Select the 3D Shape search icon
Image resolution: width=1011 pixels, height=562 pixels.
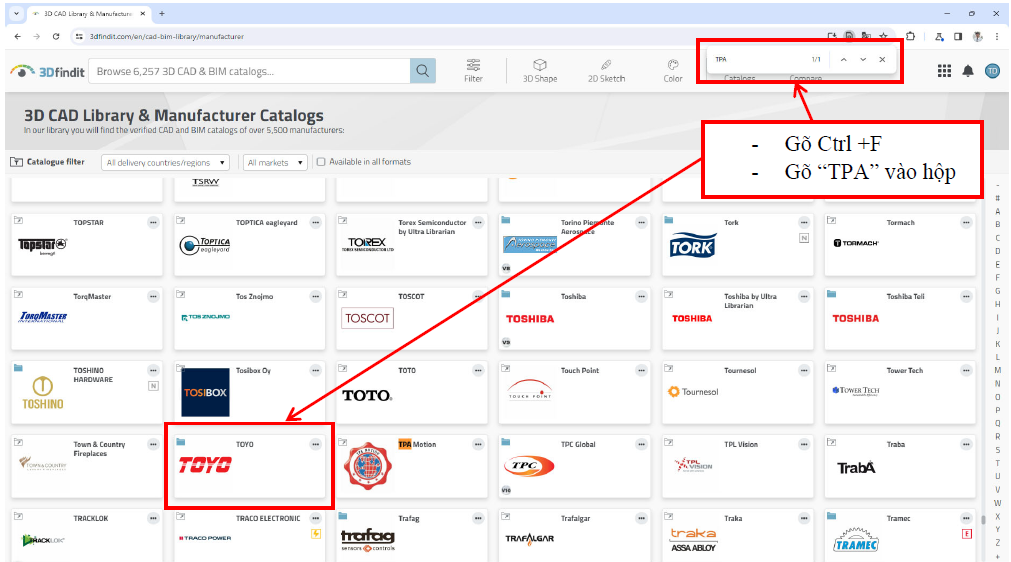point(540,70)
